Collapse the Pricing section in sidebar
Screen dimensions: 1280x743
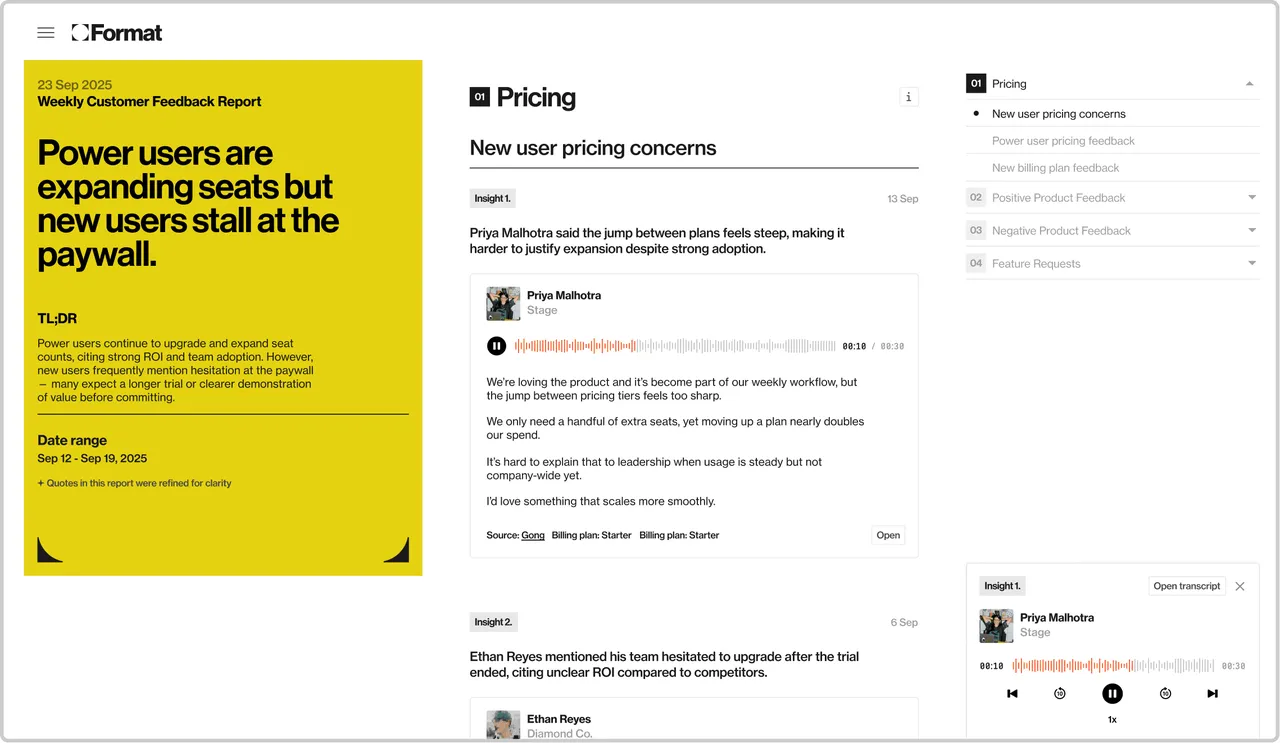tap(1250, 84)
